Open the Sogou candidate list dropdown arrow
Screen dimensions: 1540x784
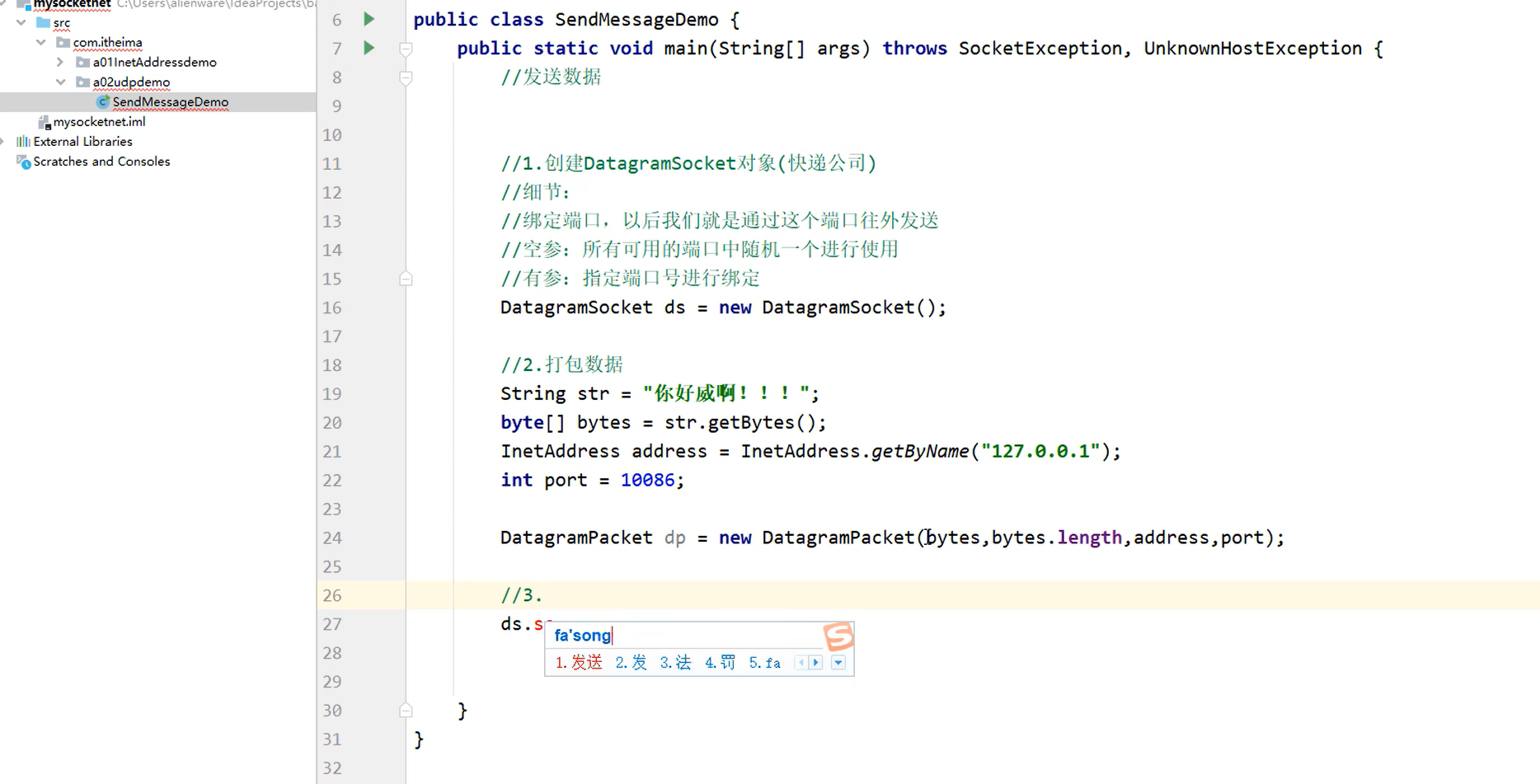[x=838, y=662]
